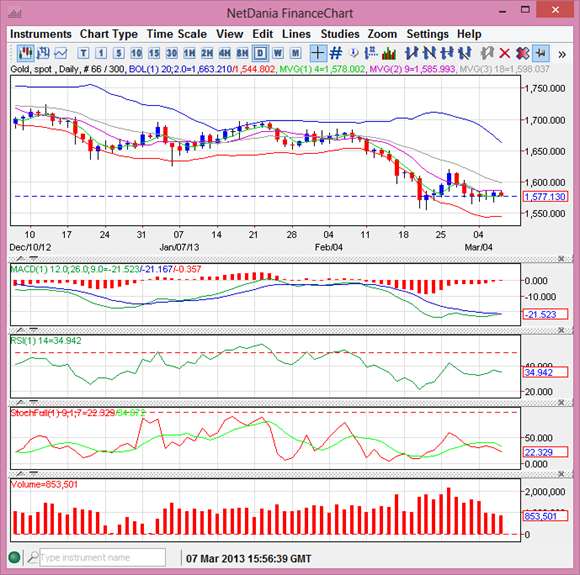Open the Edit menu
The width and height of the screenshot is (580, 575).
pos(262,34)
